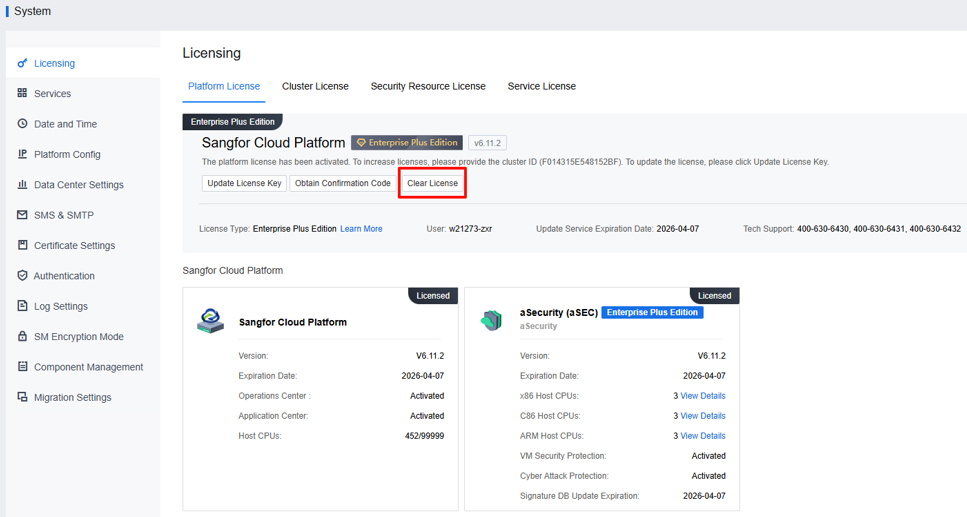967x517 pixels.
Task: Open Component Management page
Action: pyautogui.click(x=83, y=366)
